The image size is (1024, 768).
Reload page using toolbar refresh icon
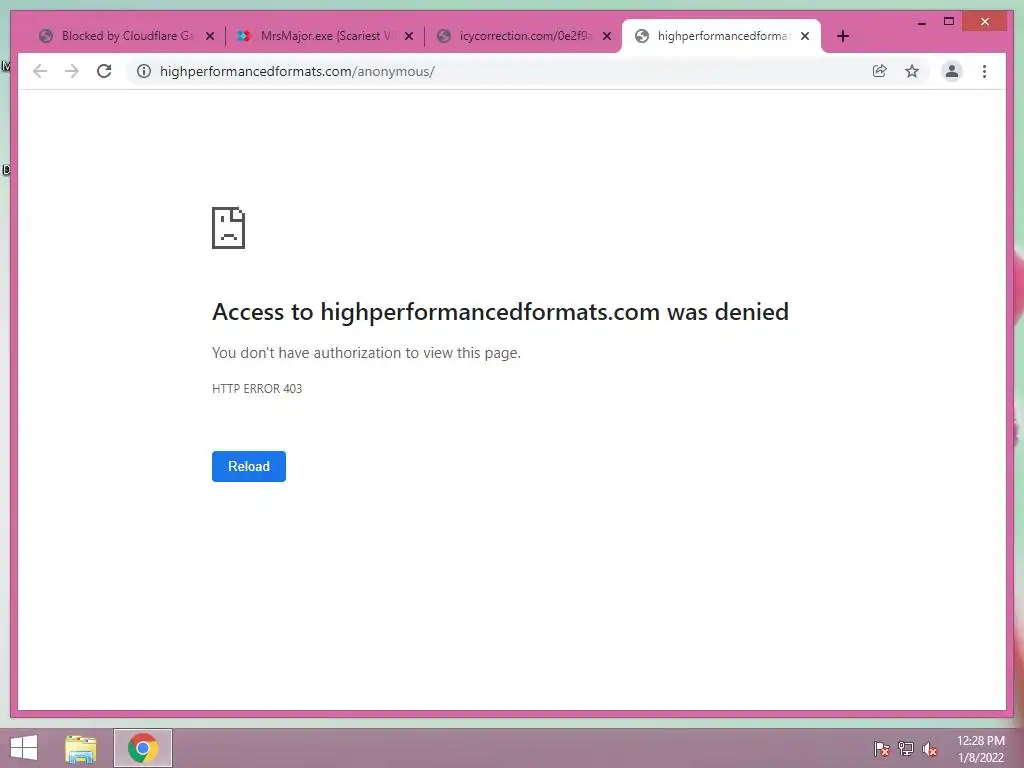104,71
